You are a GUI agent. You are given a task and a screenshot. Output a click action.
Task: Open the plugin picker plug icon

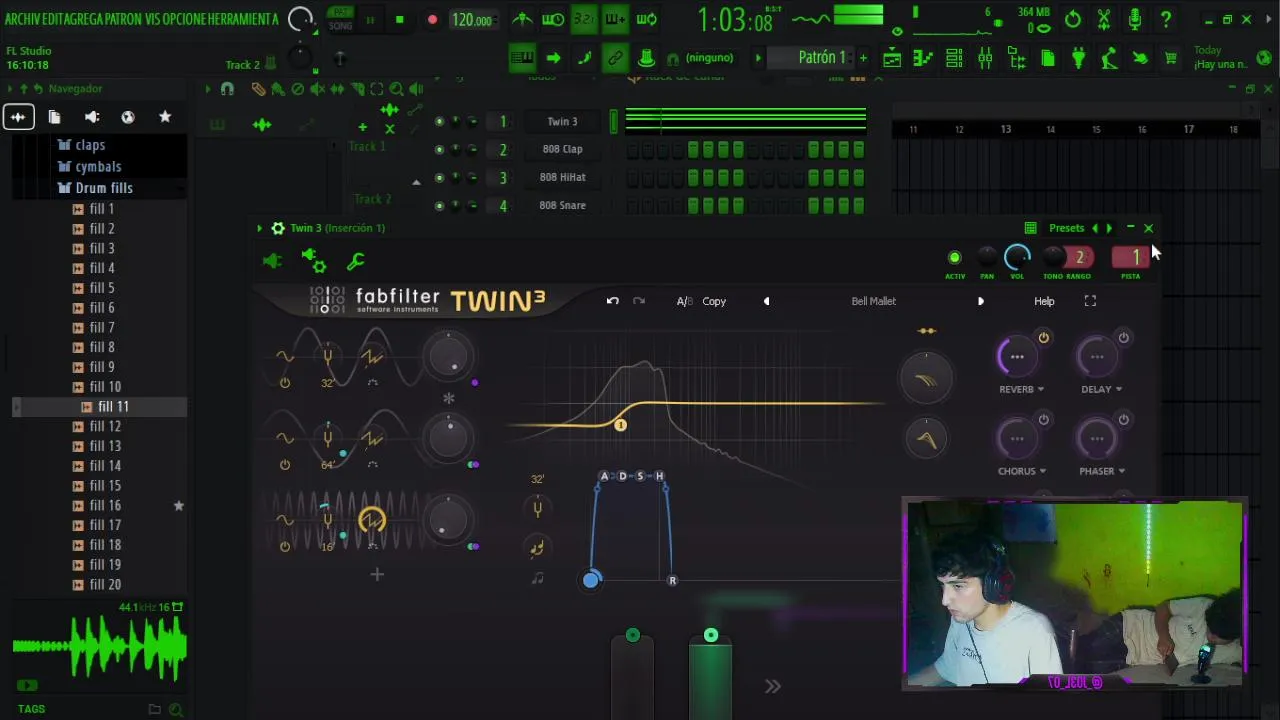pos(1078,59)
